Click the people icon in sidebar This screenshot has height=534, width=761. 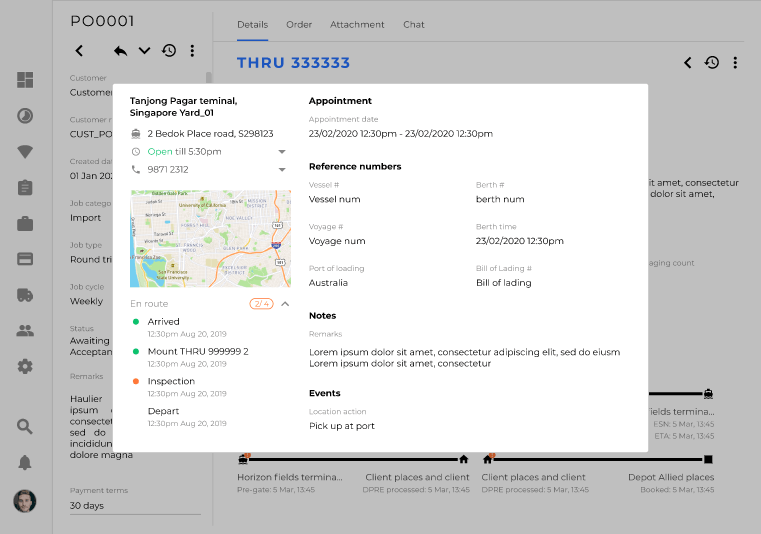(x=25, y=331)
